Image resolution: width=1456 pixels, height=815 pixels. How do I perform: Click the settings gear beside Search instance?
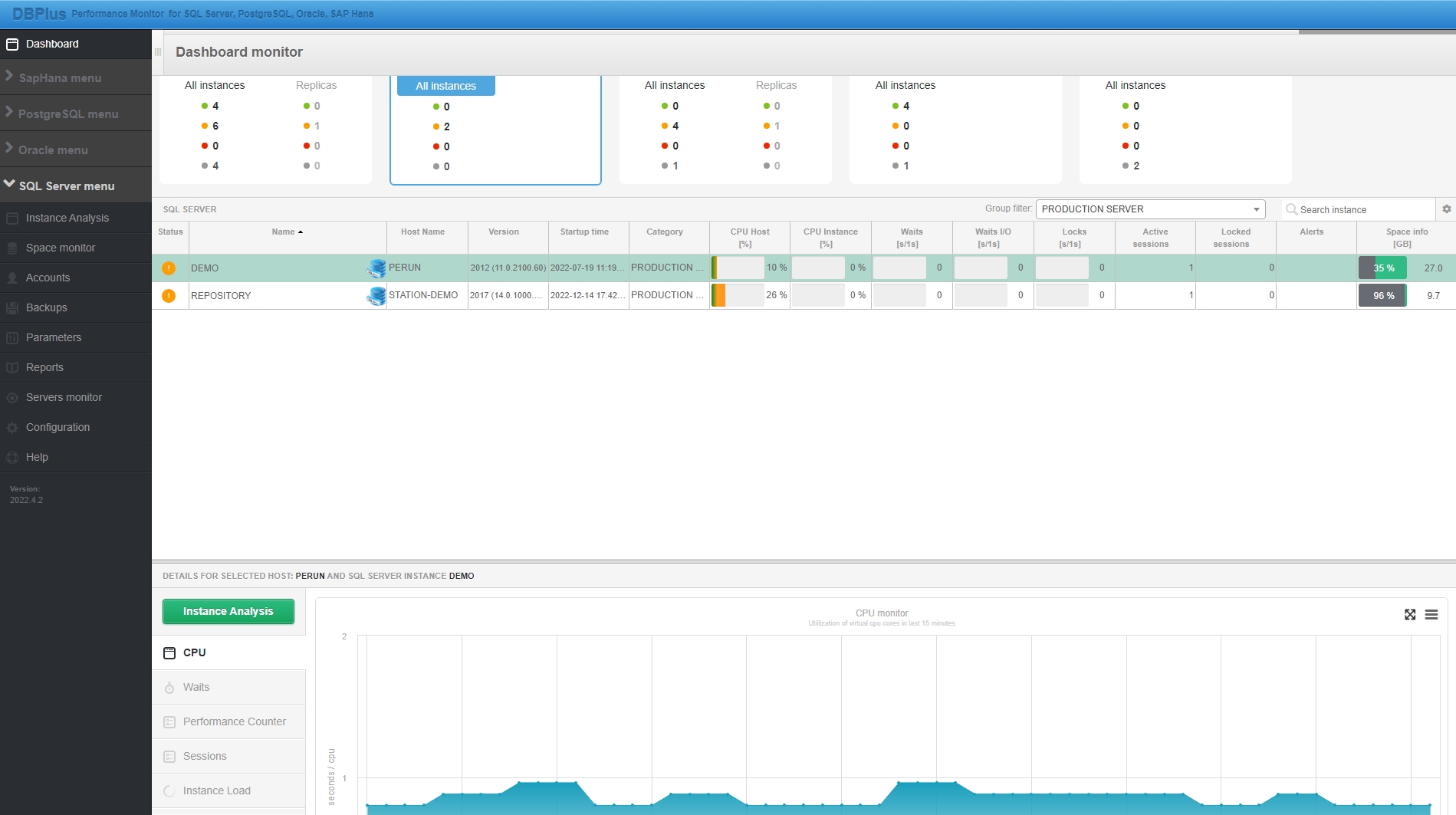[1446, 209]
